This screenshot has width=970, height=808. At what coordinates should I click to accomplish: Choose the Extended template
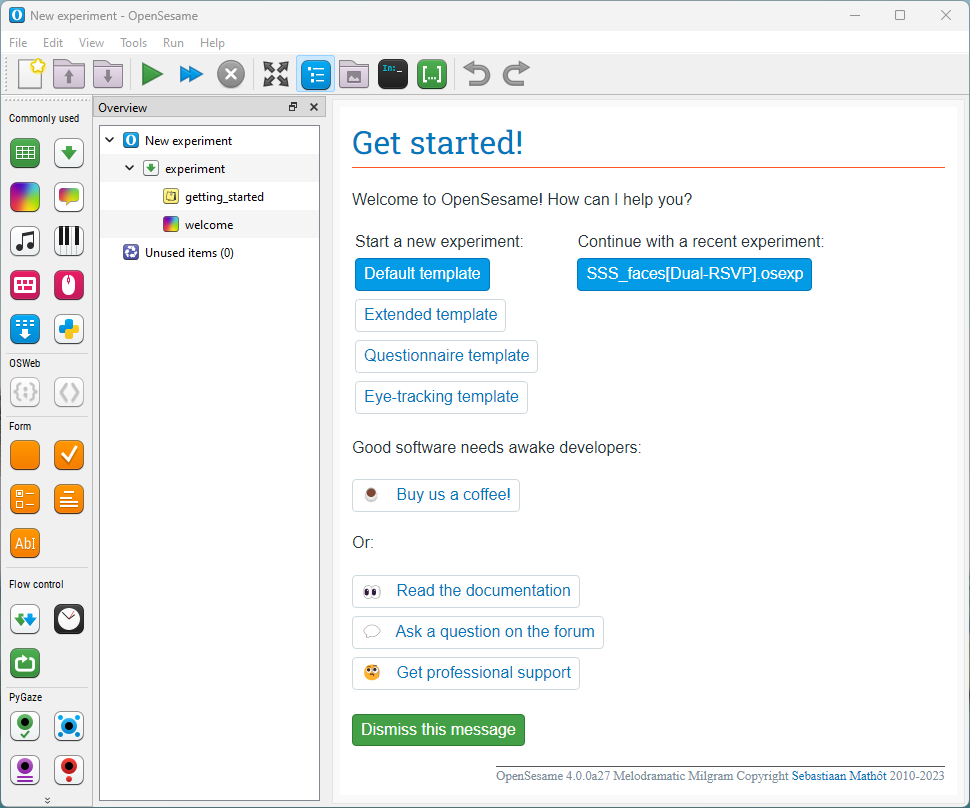click(431, 315)
